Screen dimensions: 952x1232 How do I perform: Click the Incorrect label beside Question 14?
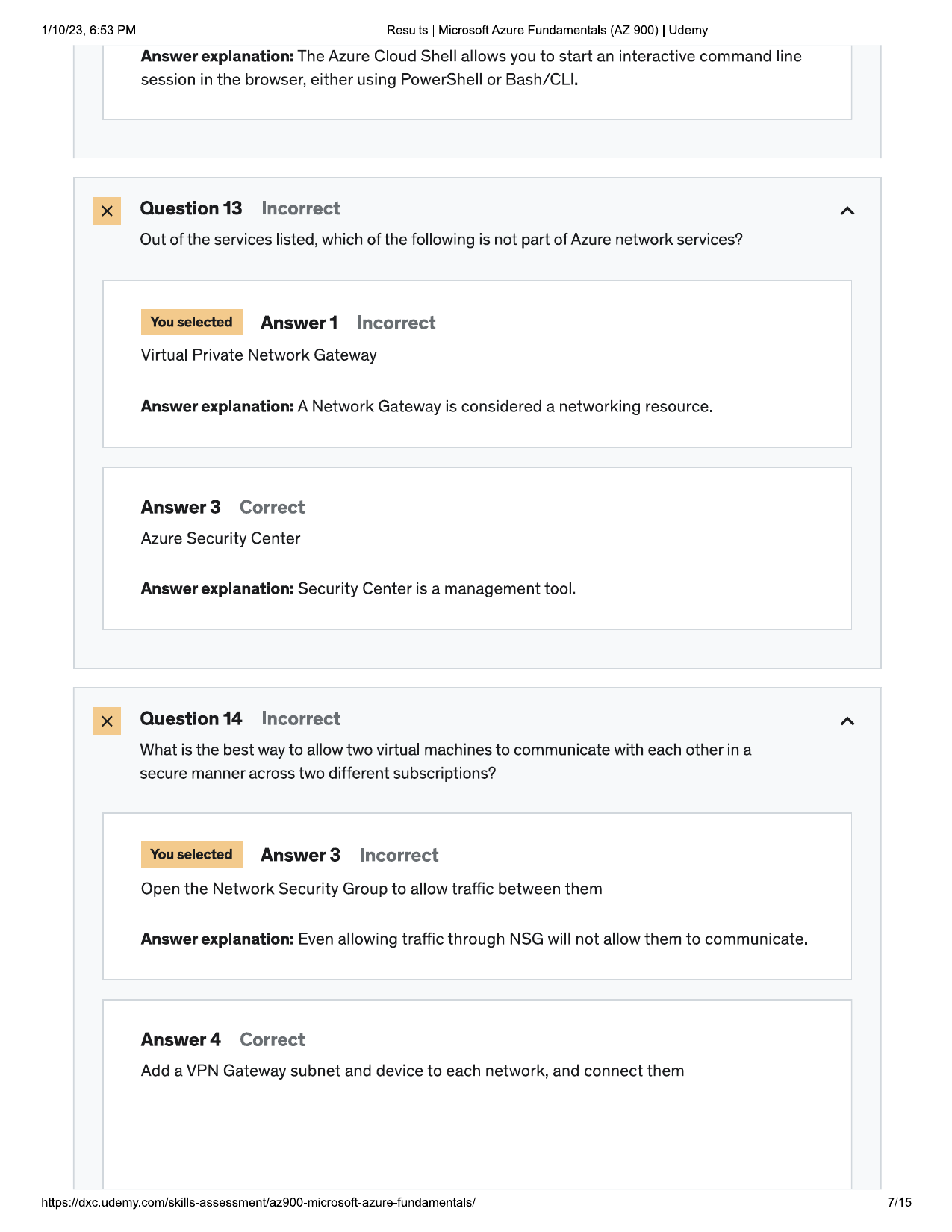tap(301, 718)
